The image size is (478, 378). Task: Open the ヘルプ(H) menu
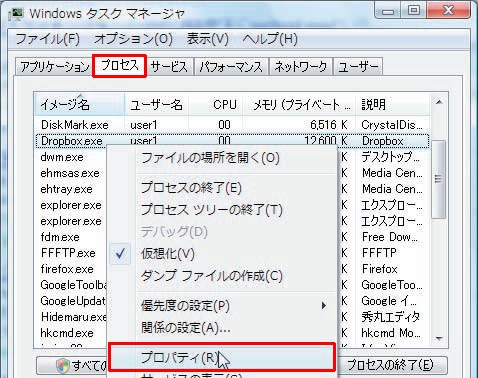(270, 39)
